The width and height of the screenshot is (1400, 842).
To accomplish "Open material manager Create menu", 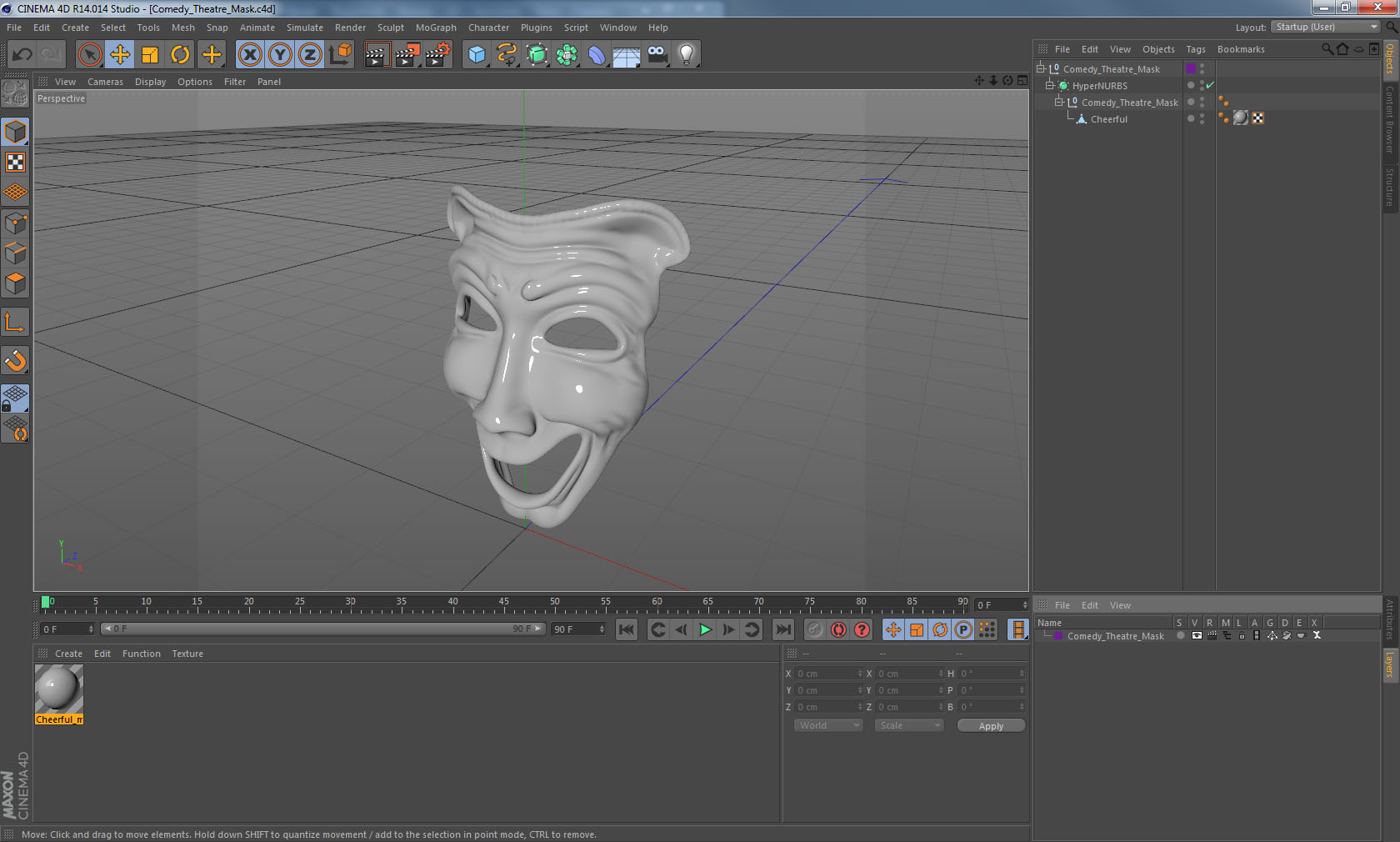I will tap(68, 654).
